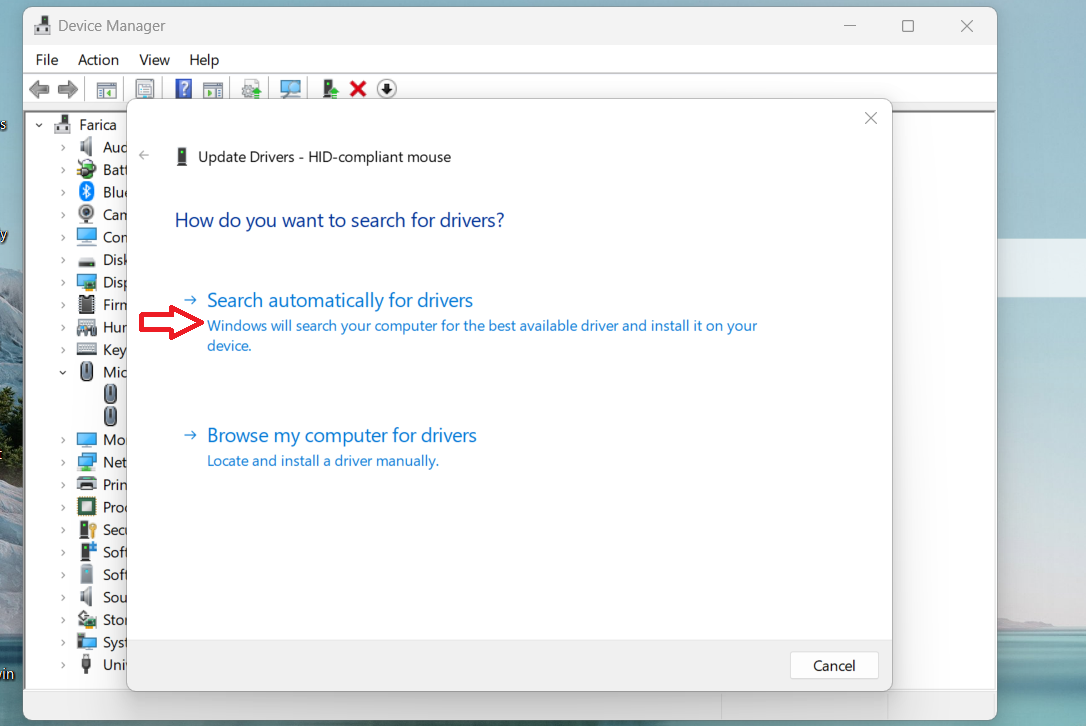Click the Bluetooth device category icon
The height and width of the screenshot is (726, 1086).
pos(87,192)
